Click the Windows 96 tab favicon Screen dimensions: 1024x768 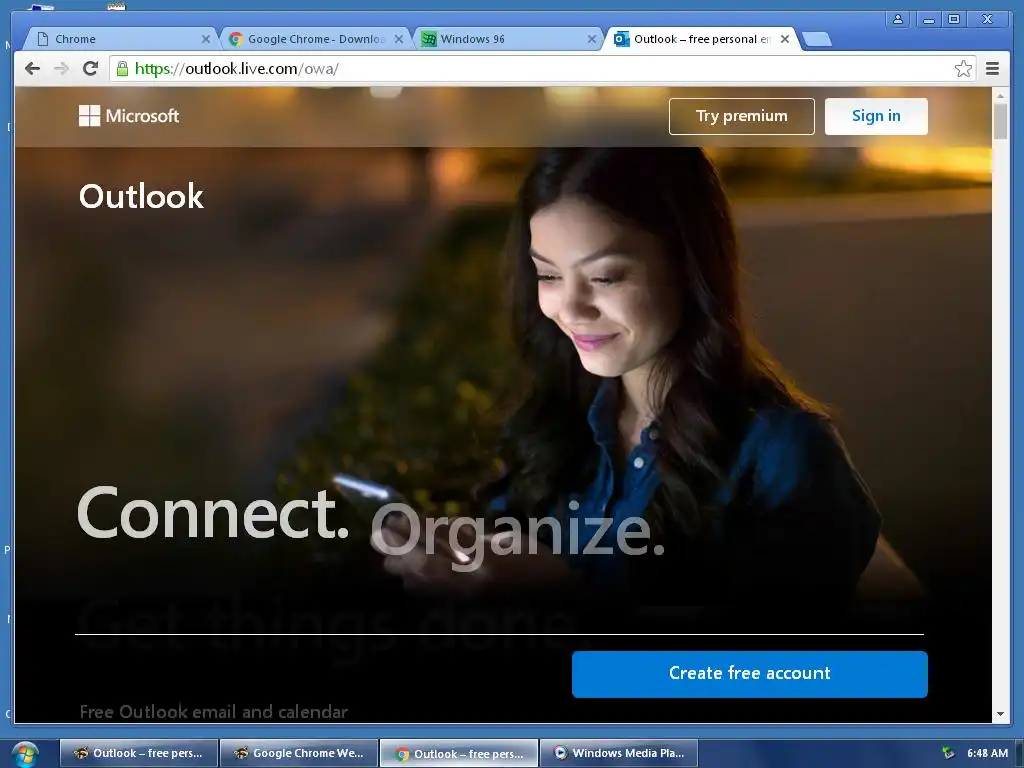(x=428, y=39)
